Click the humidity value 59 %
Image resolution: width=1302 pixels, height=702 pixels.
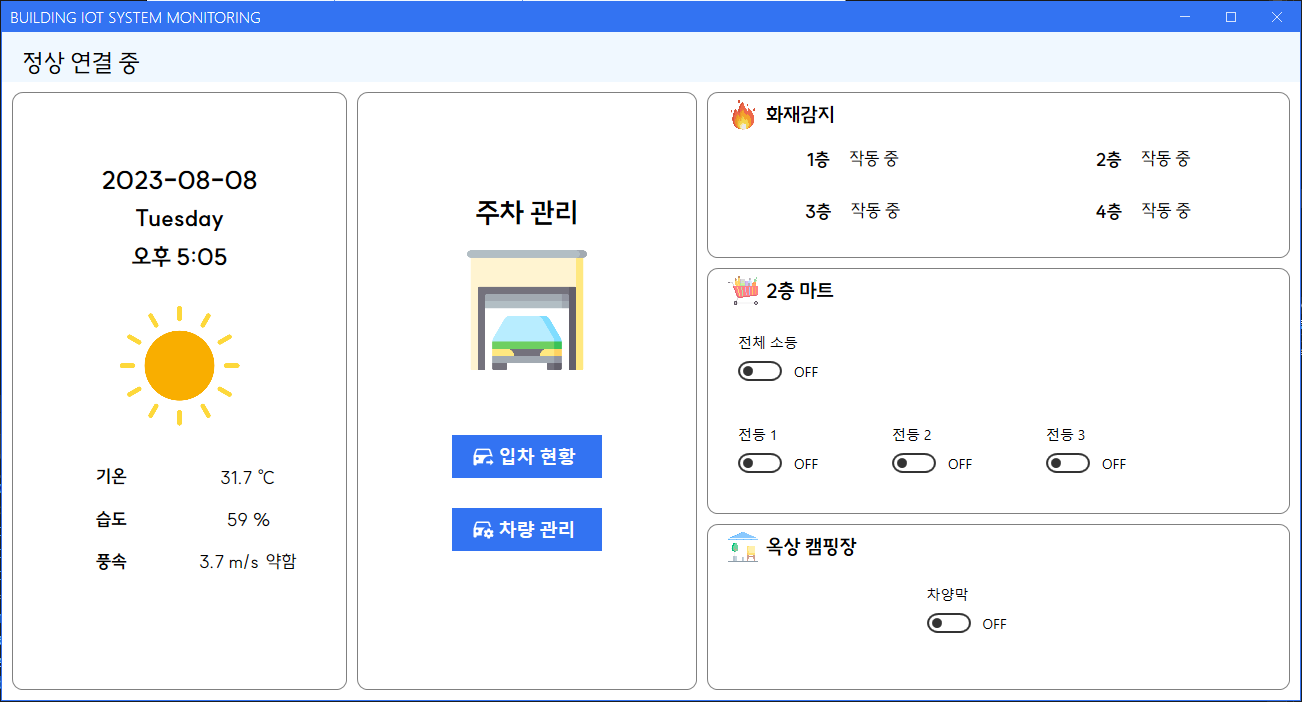(248, 520)
